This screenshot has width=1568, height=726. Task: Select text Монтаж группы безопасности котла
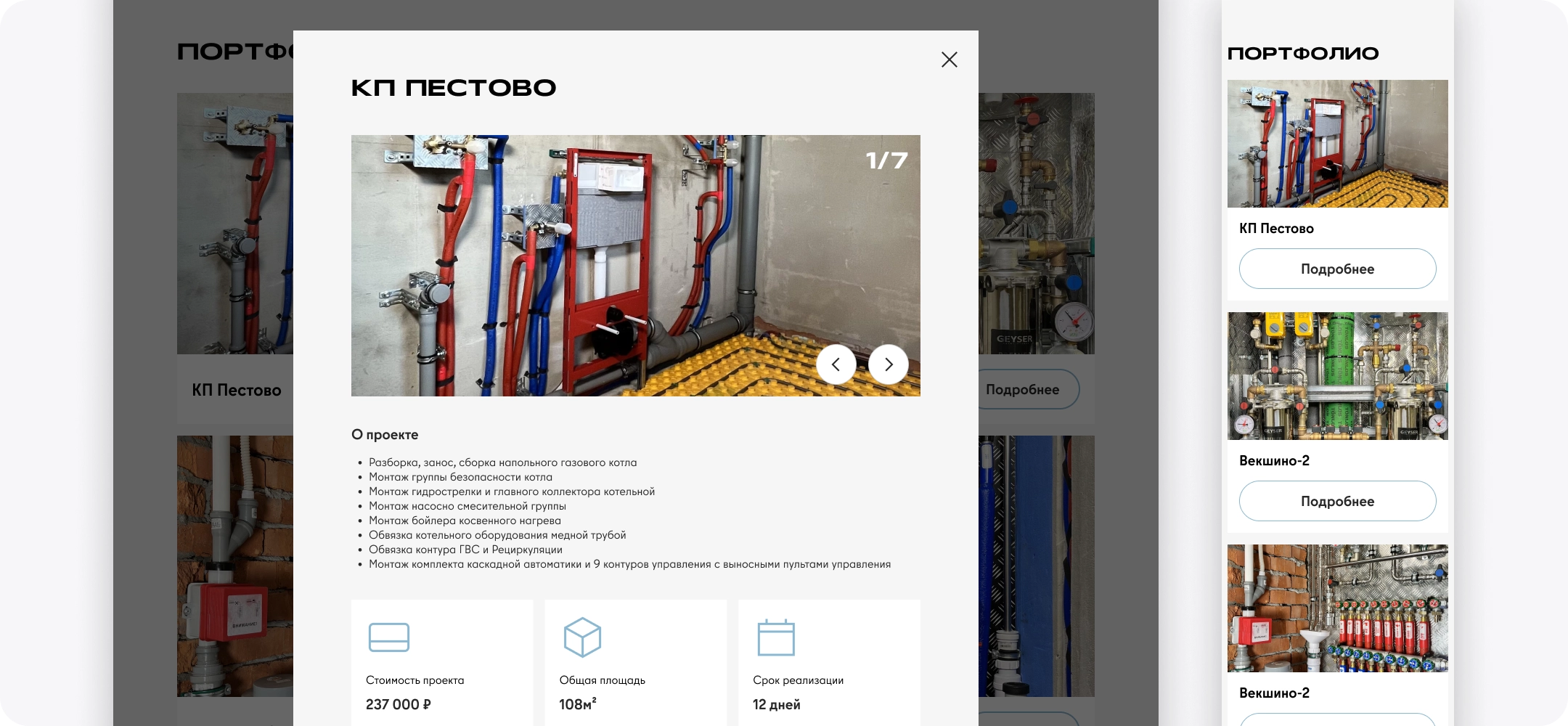click(460, 477)
